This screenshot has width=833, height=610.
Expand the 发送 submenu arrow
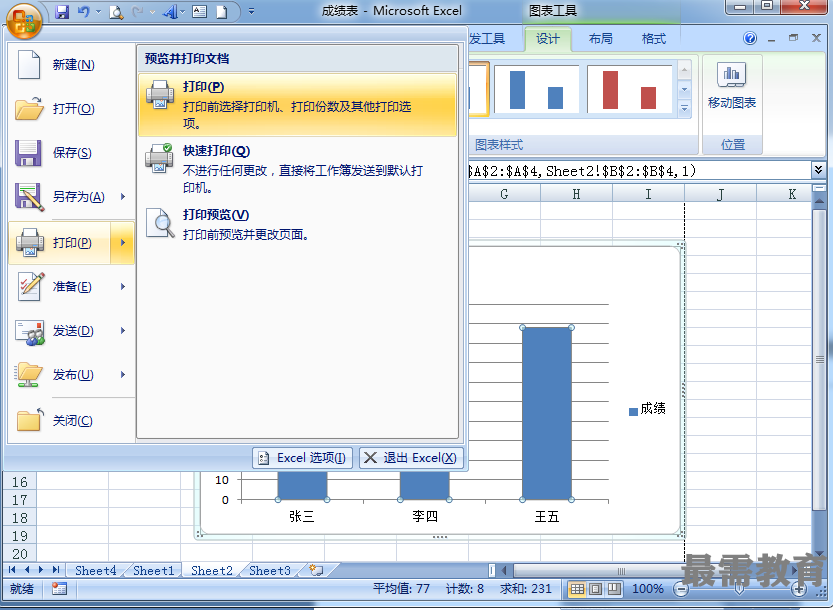point(123,331)
